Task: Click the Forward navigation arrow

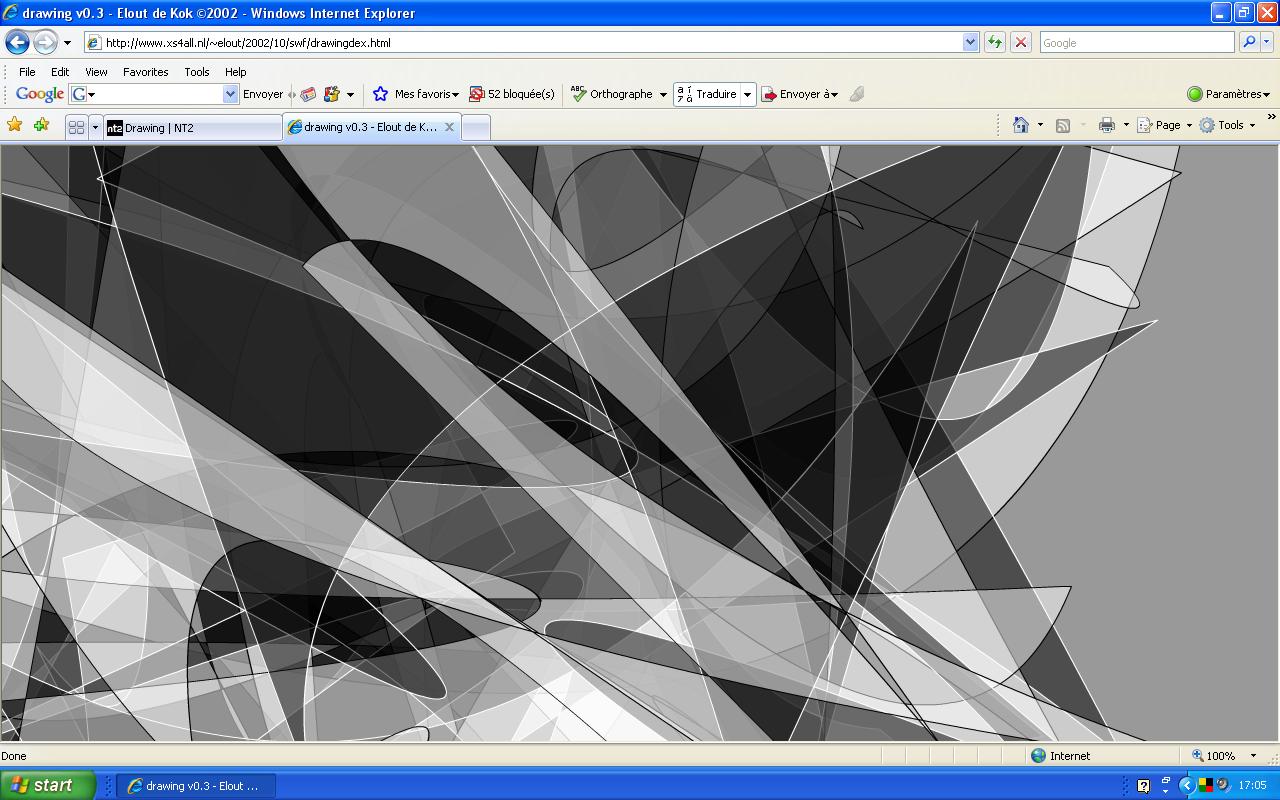Action: click(45, 42)
